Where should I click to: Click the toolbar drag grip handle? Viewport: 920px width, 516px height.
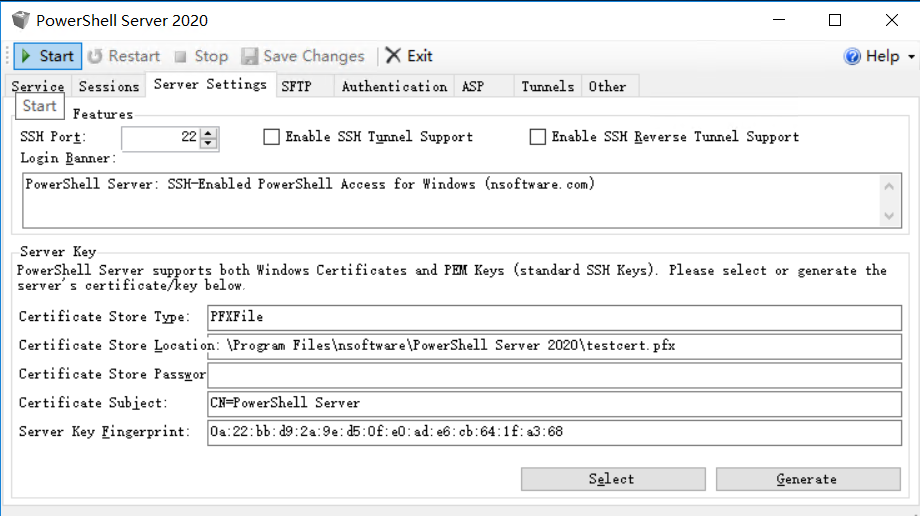8,56
